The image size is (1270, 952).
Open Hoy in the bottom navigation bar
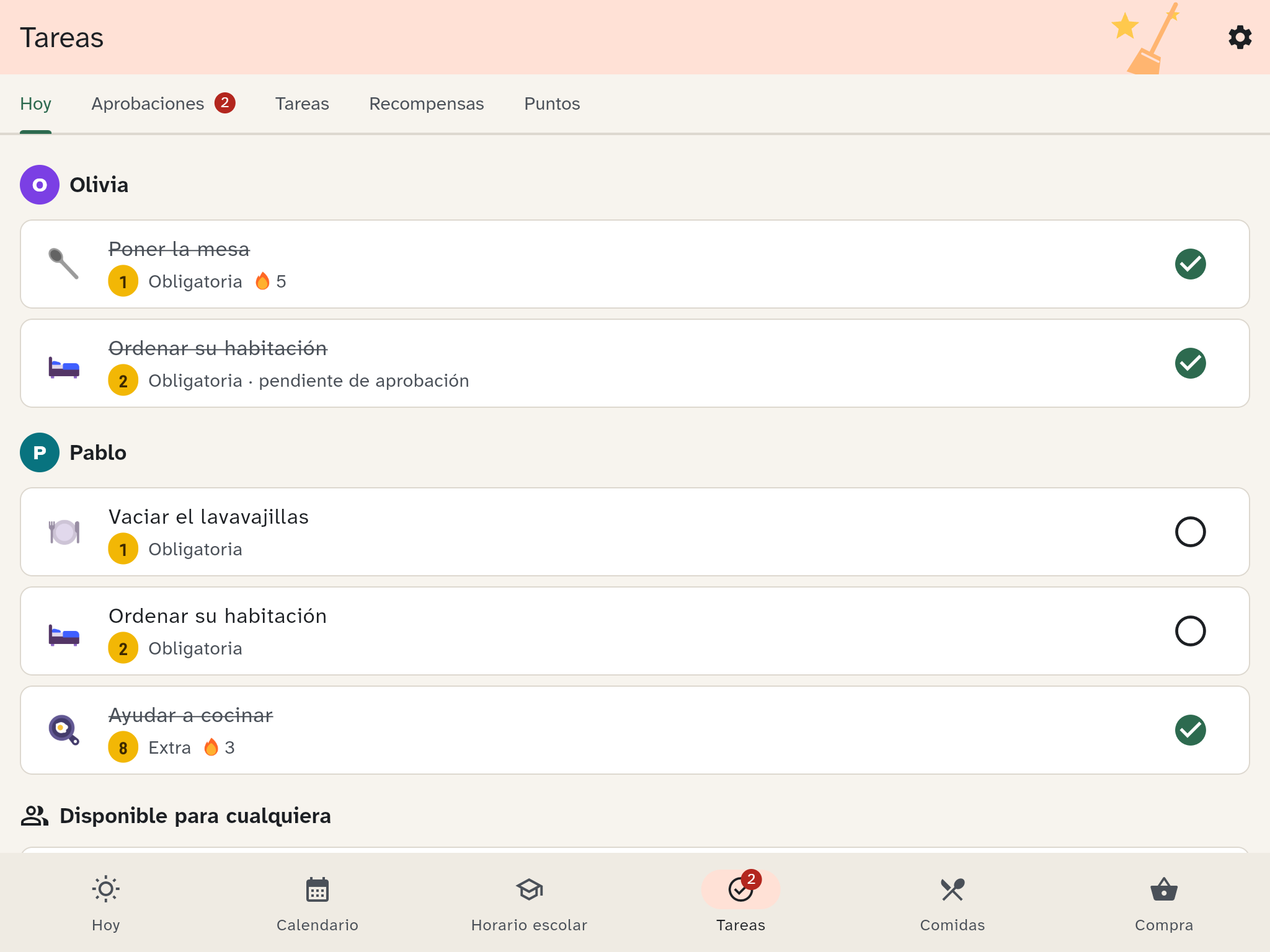pyautogui.click(x=106, y=902)
